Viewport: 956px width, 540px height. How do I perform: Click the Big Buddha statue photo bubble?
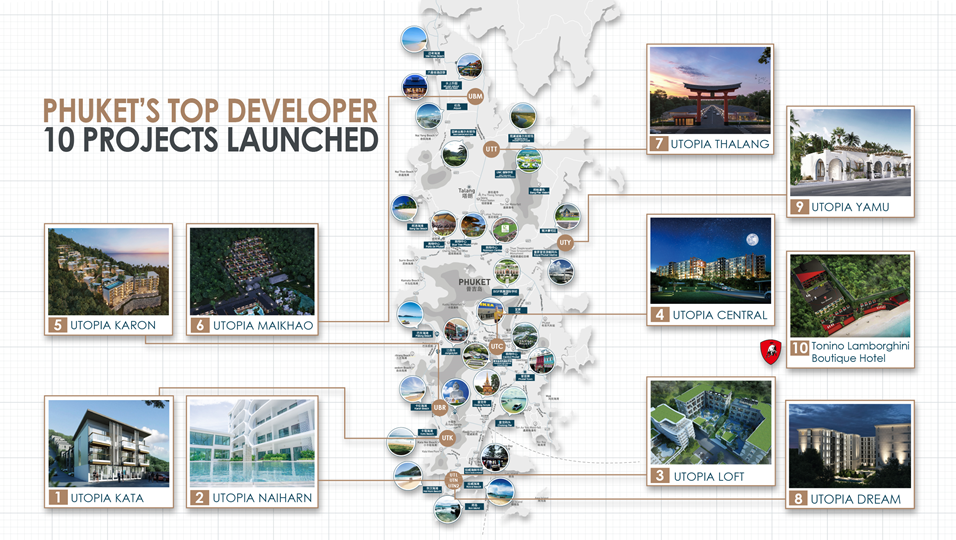pyautogui.click(x=455, y=392)
